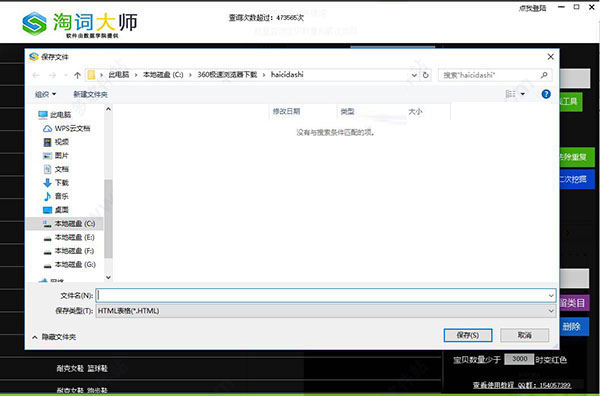This screenshot has width=600, height=396.
Task: Open the help question mark icon
Action: click(x=546, y=94)
